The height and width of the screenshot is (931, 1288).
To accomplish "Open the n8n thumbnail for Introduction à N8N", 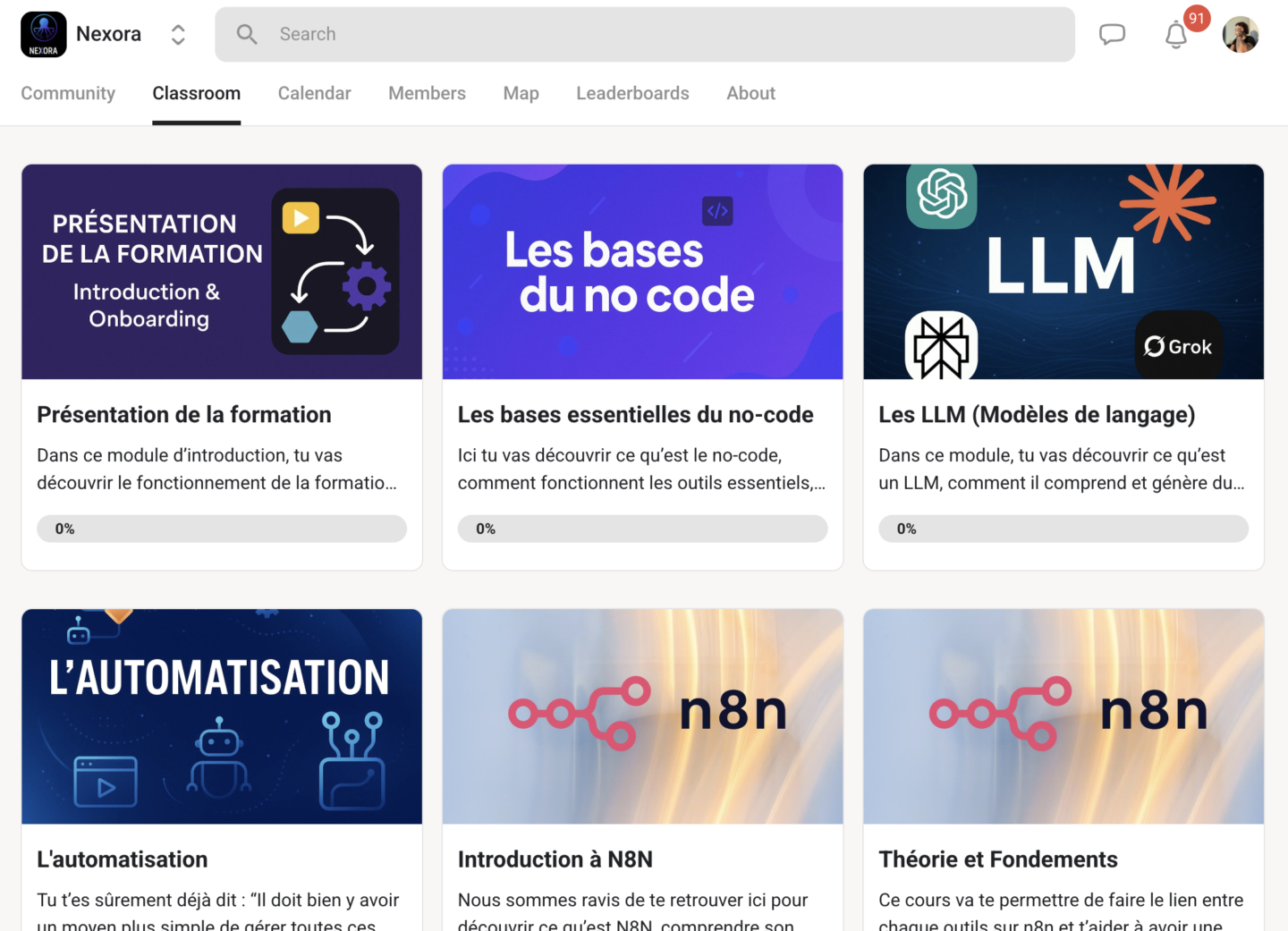I will point(643,716).
